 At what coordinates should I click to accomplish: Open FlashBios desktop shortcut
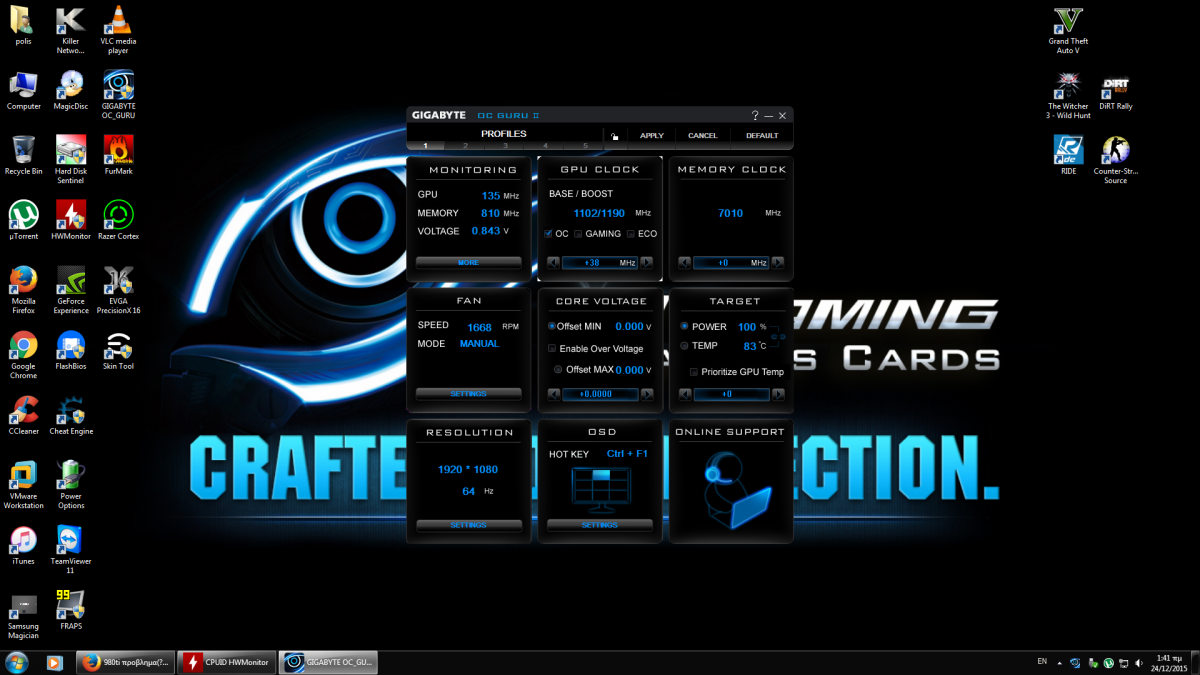click(70, 350)
